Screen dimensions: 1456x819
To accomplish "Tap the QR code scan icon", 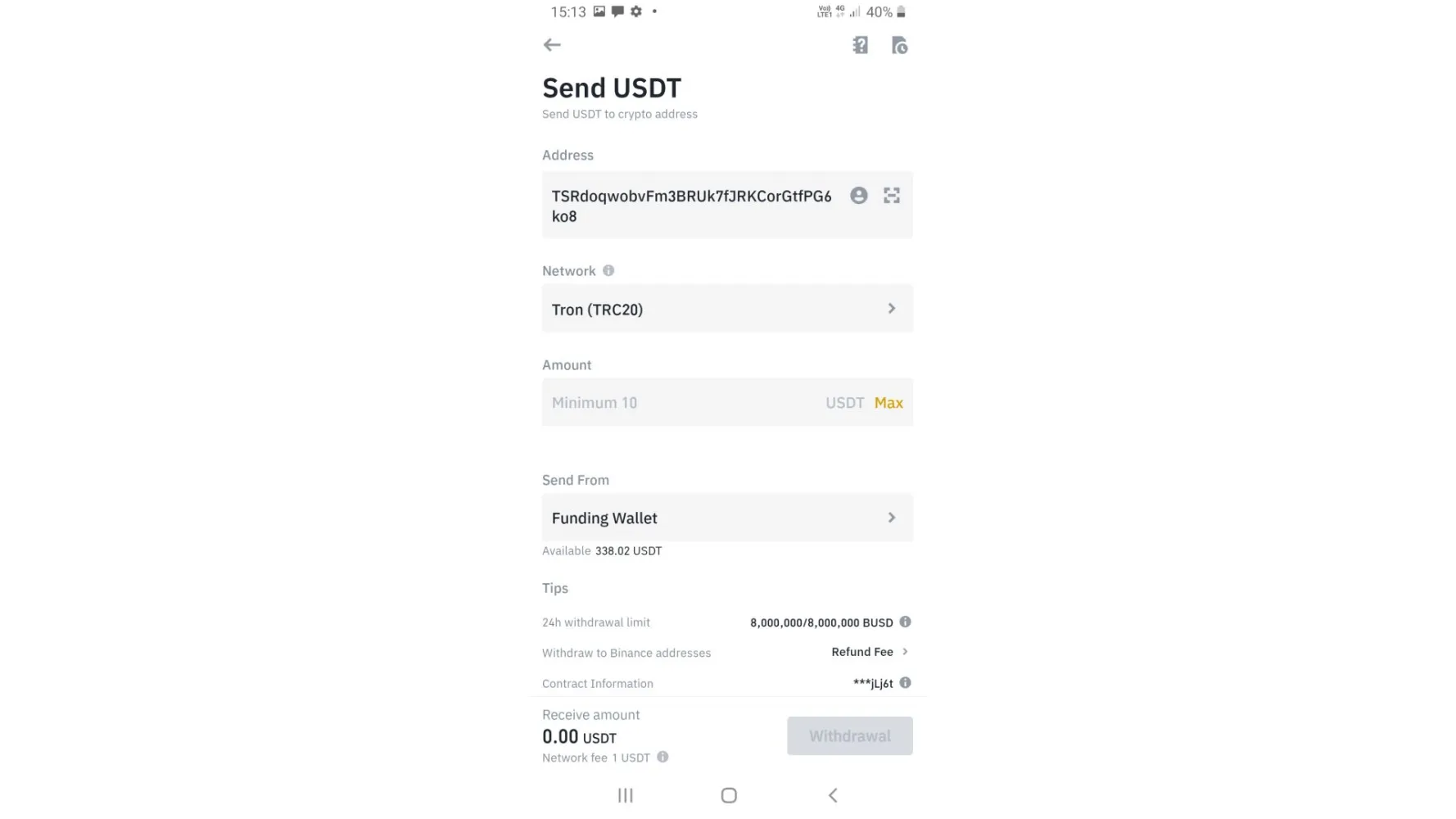I will (x=892, y=196).
